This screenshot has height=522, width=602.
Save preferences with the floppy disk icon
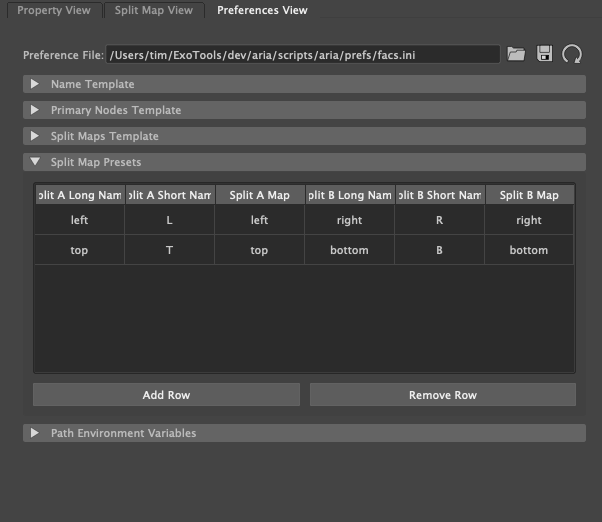[x=544, y=54]
